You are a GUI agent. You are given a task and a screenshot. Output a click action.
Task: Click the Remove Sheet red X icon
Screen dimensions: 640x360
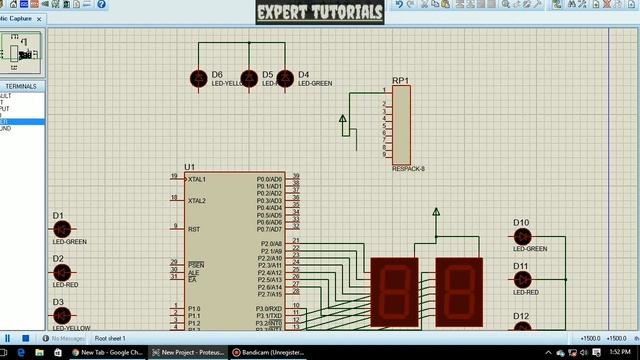(x=607, y=4)
